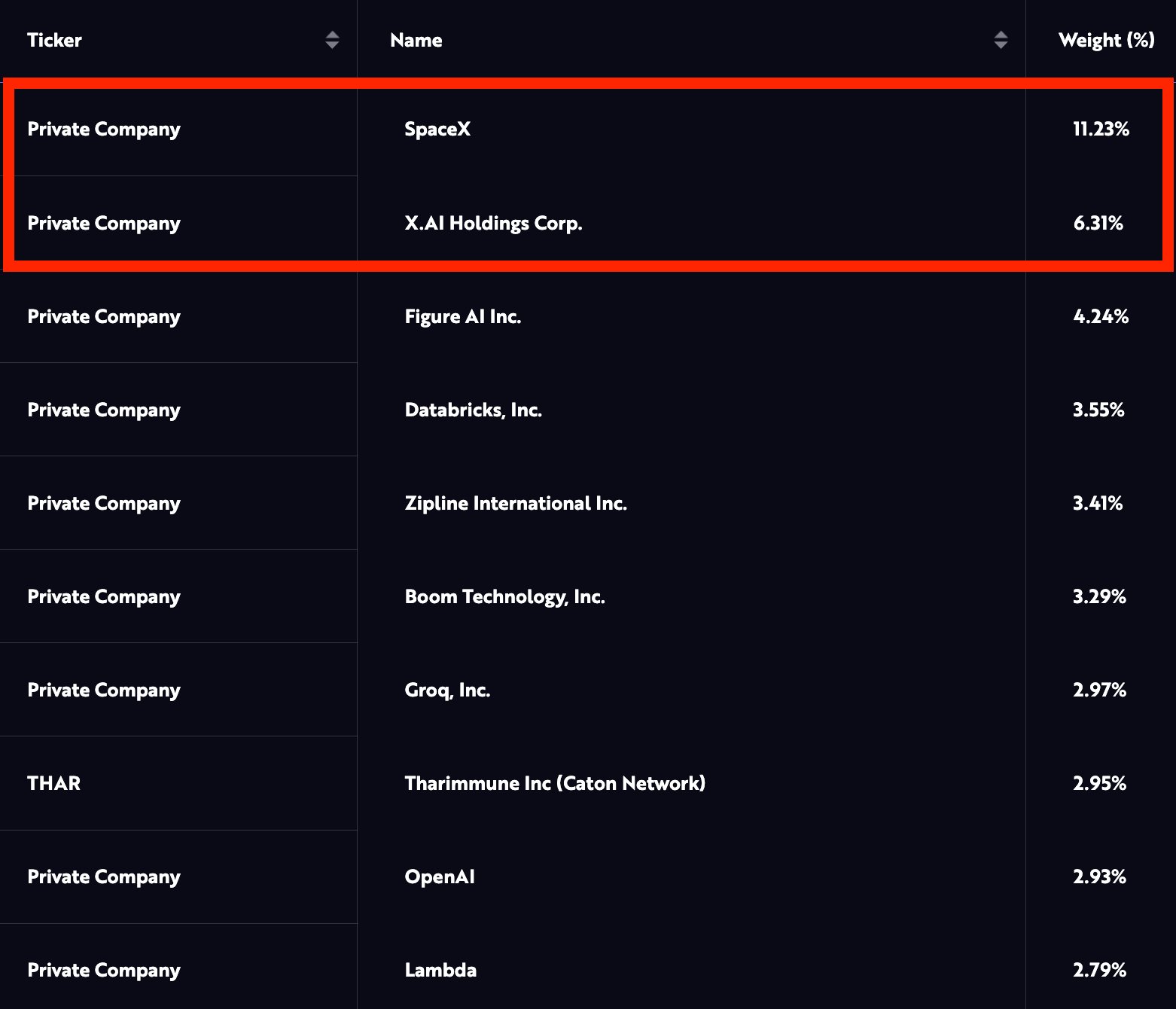The image size is (1176, 1009).
Task: Select the Boom Technology, Inc. holding
Action: click(x=504, y=597)
